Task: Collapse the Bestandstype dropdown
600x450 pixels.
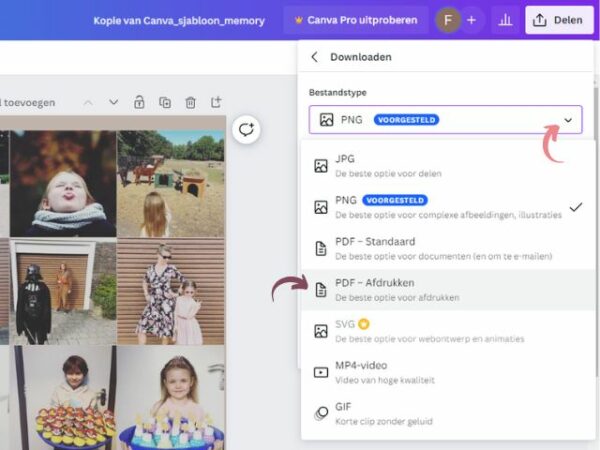Action: [x=568, y=120]
